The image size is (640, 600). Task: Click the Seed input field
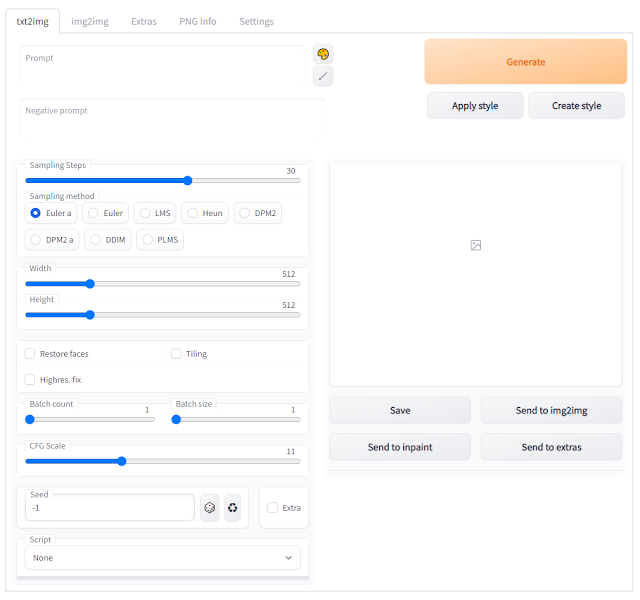click(x=110, y=508)
